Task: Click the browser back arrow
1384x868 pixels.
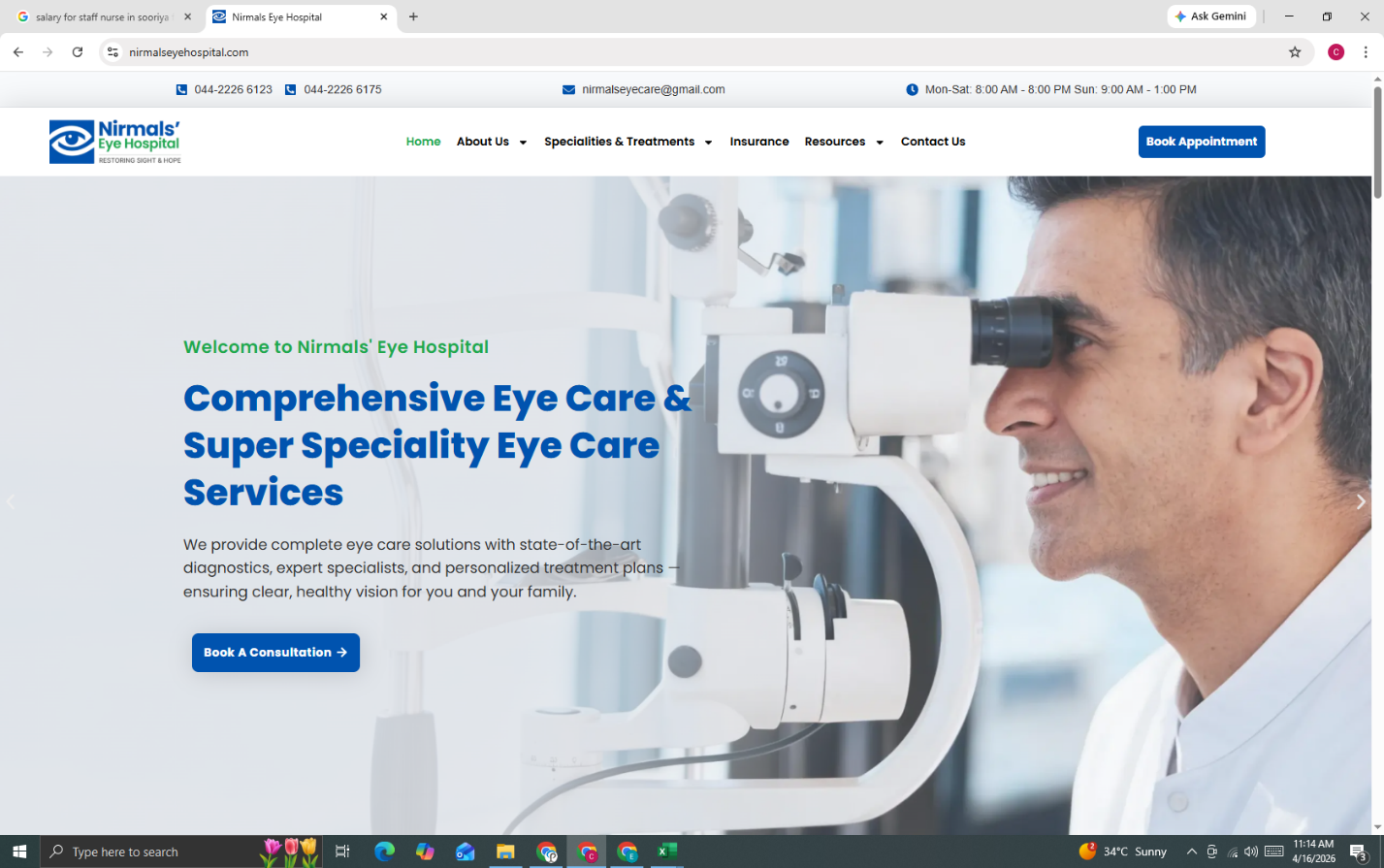Action: pos(17,52)
